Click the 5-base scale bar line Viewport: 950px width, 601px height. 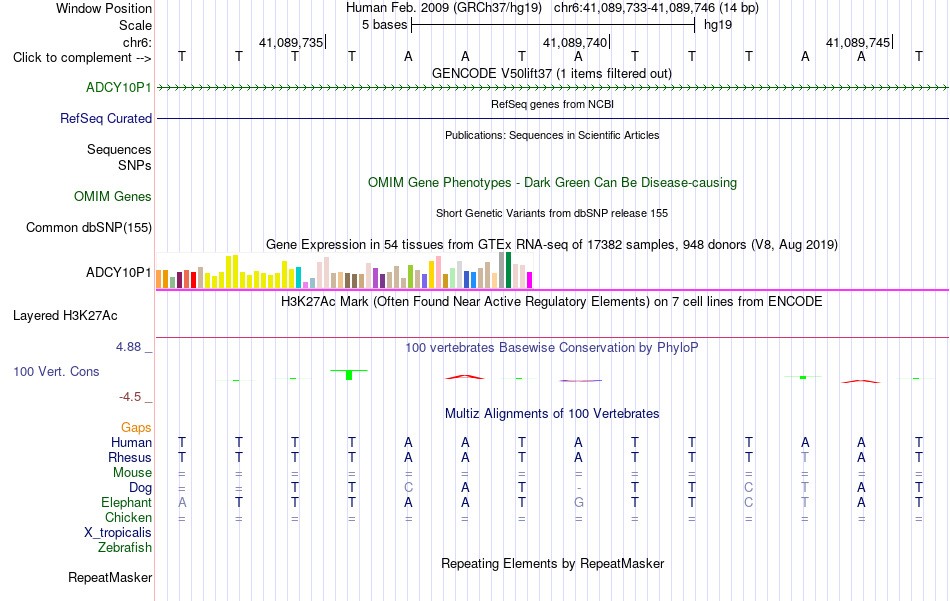pyautogui.click(x=553, y=25)
